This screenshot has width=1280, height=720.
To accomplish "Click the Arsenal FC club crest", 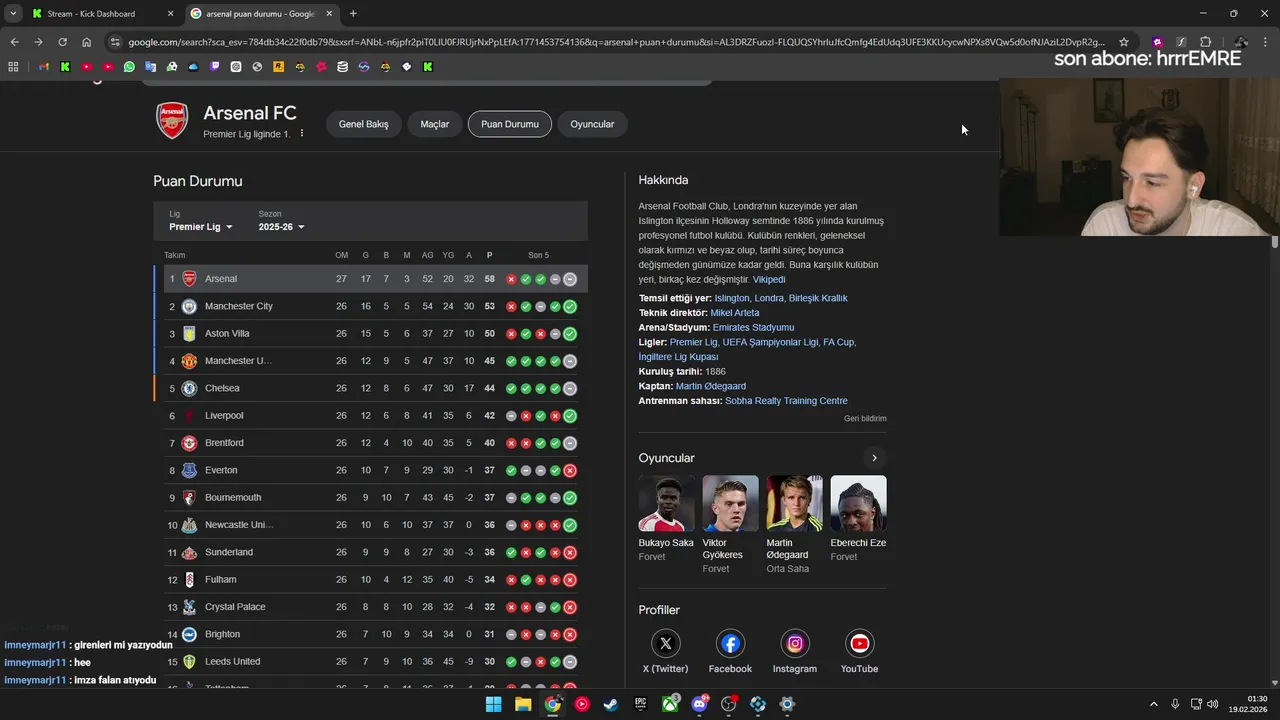I will point(172,121).
